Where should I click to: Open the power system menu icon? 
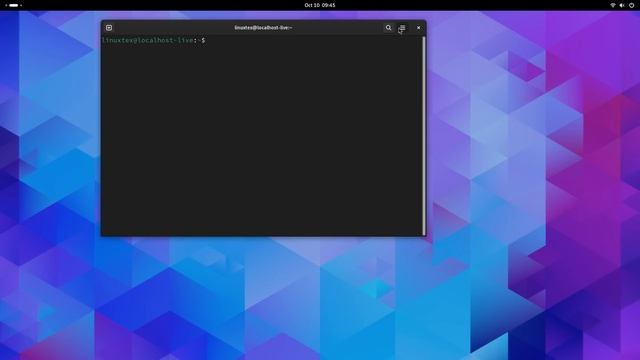(x=631, y=5)
